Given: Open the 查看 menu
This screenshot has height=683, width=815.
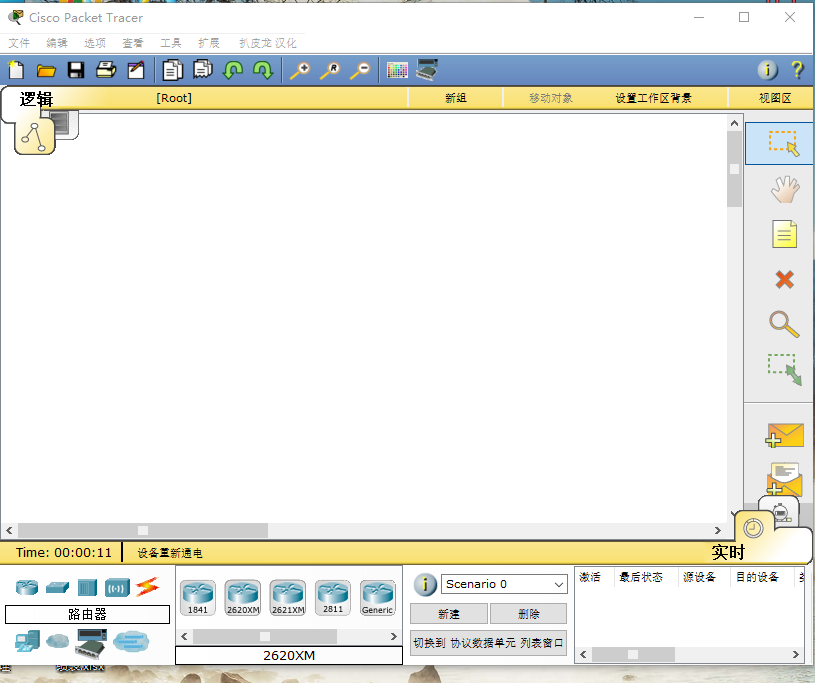Looking at the screenshot, I should coord(133,43).
